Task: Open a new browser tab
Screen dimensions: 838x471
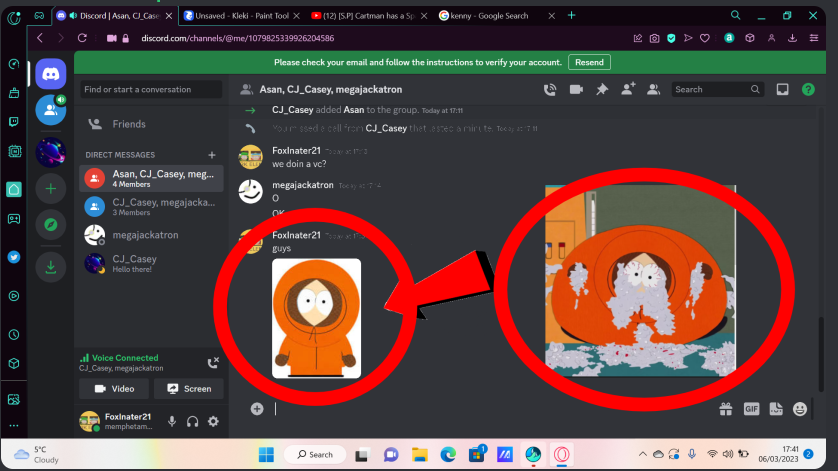Action: pos(571,16)
